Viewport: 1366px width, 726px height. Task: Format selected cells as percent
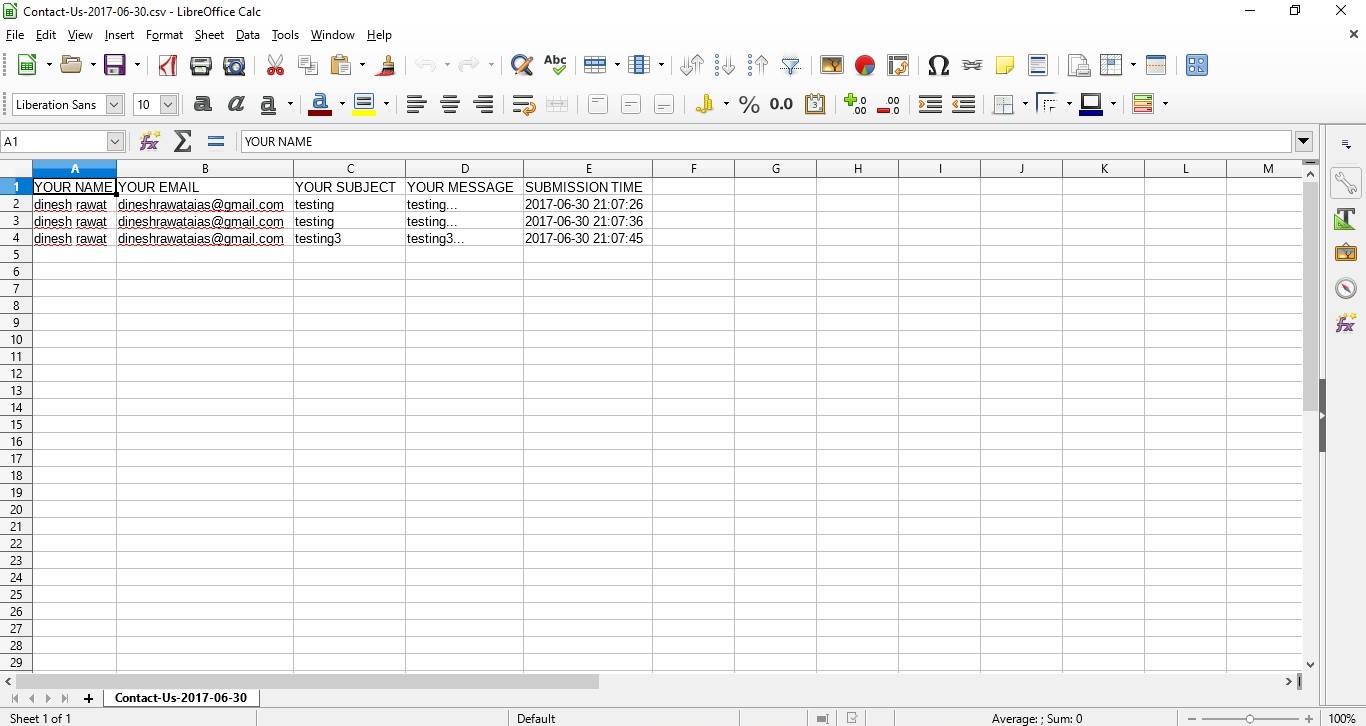[x=749, y=104]
